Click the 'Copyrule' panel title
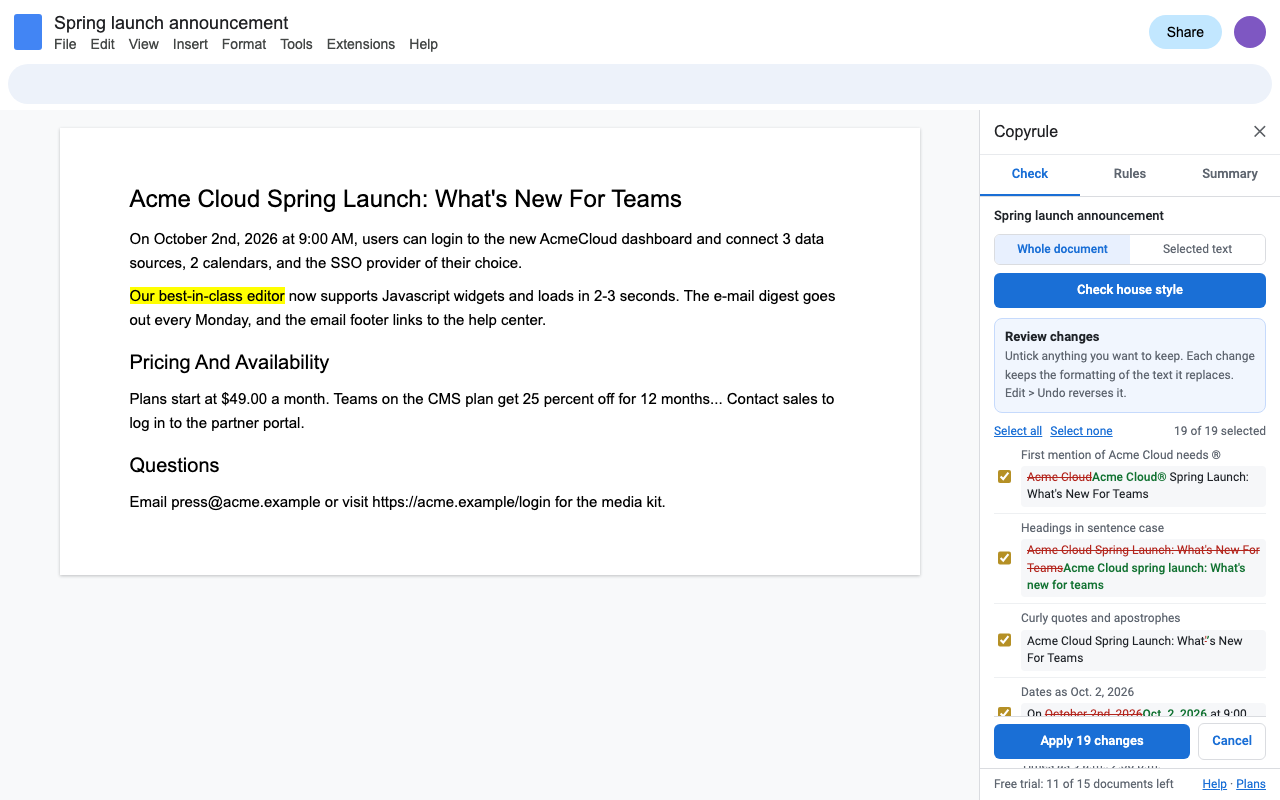This screenshot has height=800, width=1280. [1026, 132]
